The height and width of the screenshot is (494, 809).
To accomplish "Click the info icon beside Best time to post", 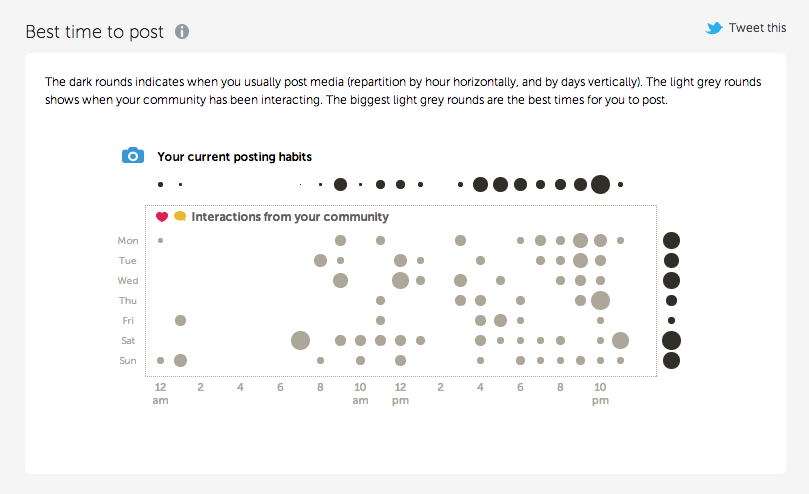I will 182,31.
